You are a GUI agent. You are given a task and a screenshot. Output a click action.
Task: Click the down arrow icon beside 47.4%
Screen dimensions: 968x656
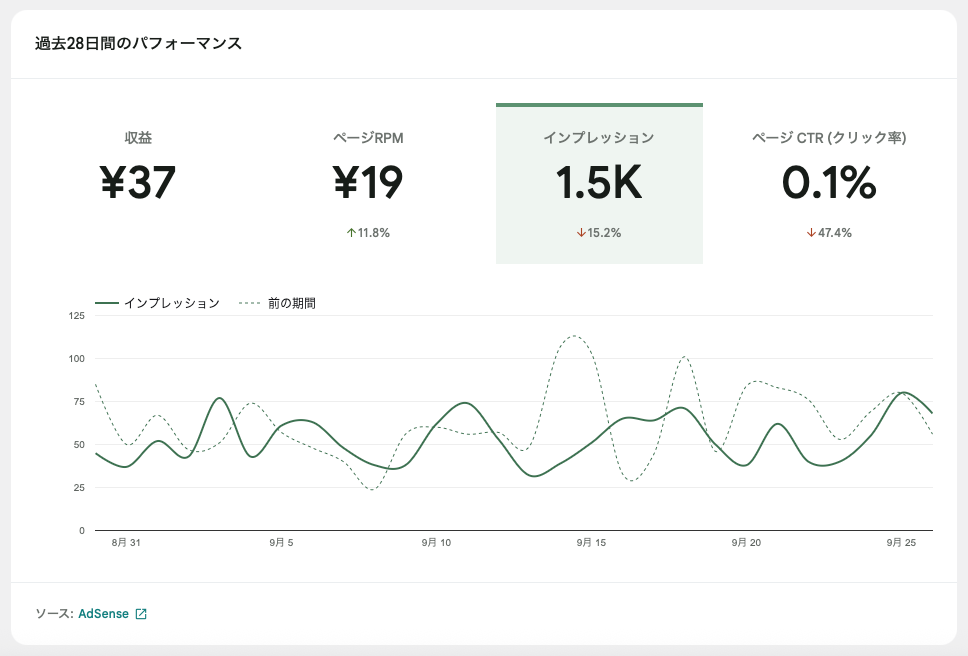(x=811, y=233)
